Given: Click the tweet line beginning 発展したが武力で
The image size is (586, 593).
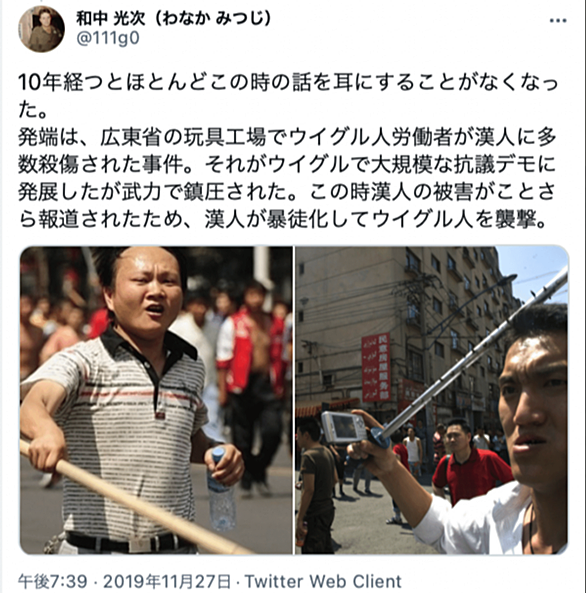Looking at the screenshot, I should coord(288,193).
